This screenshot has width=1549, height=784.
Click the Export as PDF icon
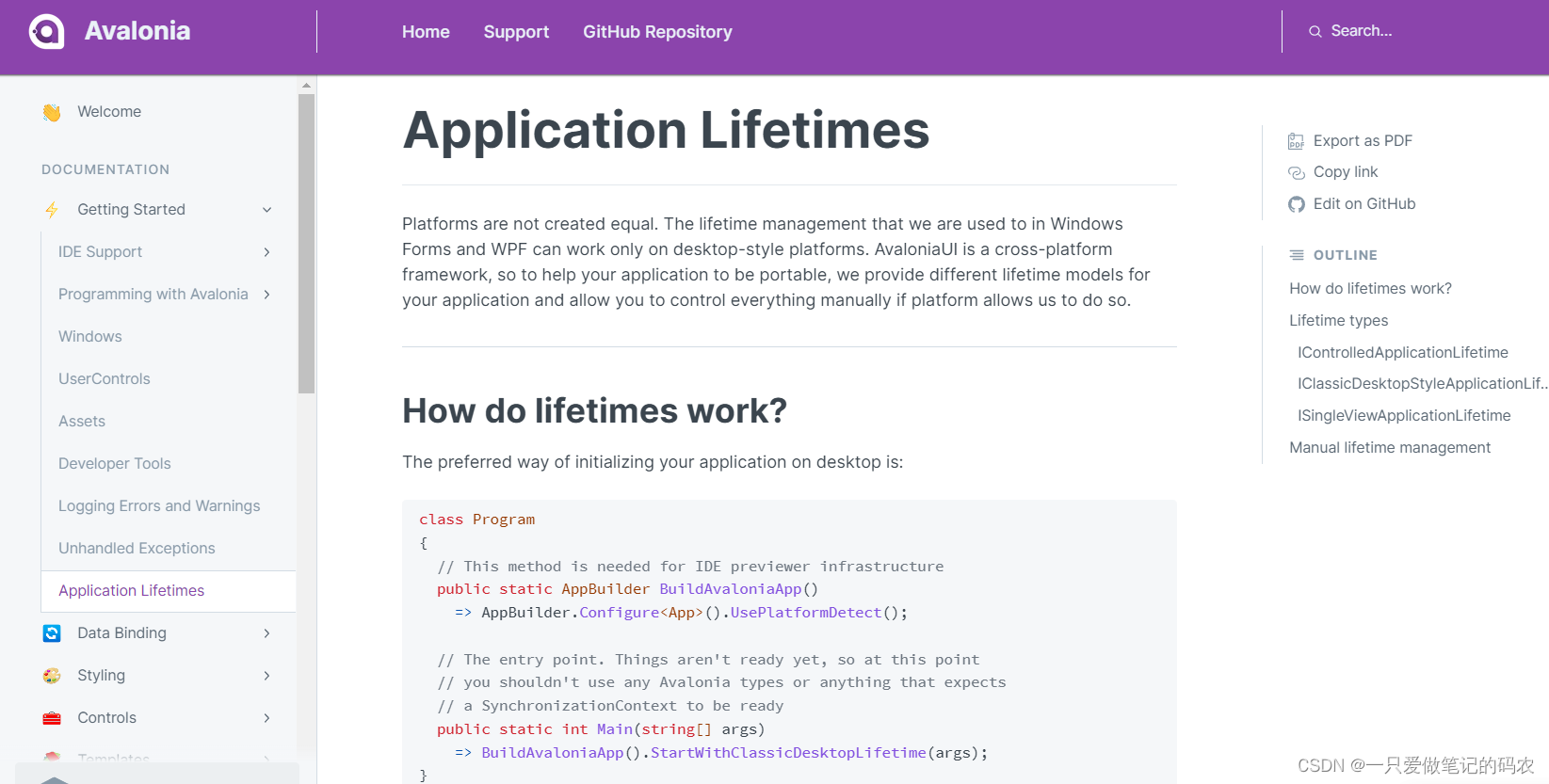pyautogui.click(x=1297, y=141)
